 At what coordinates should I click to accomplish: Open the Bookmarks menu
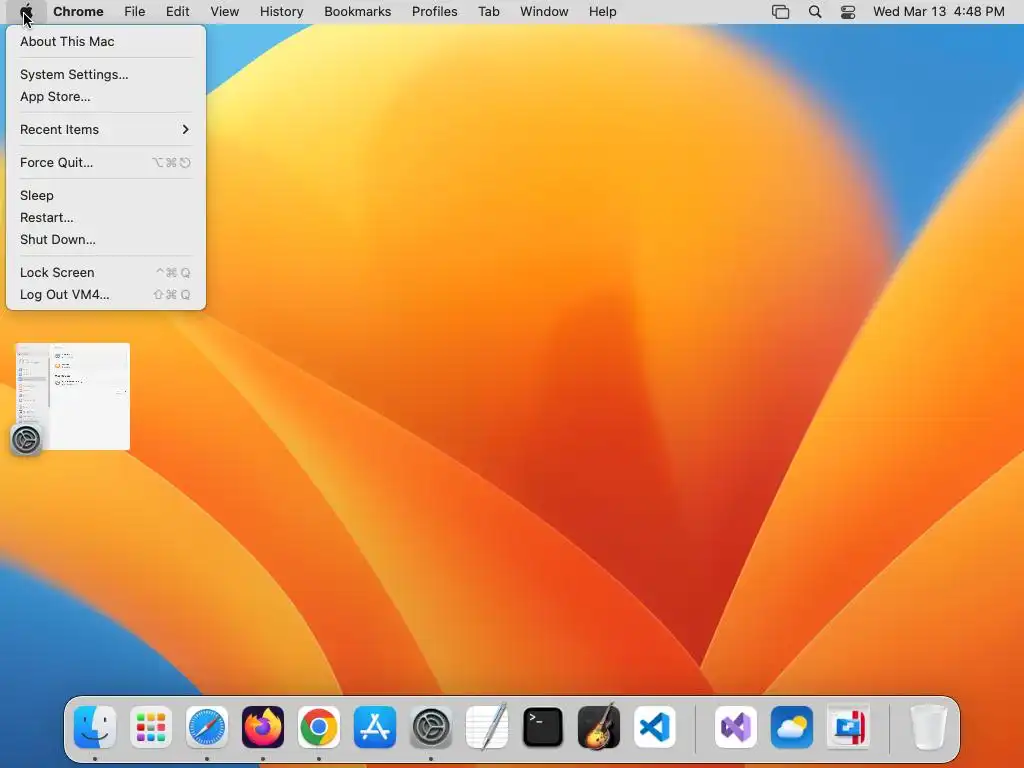tap(357, 12)
